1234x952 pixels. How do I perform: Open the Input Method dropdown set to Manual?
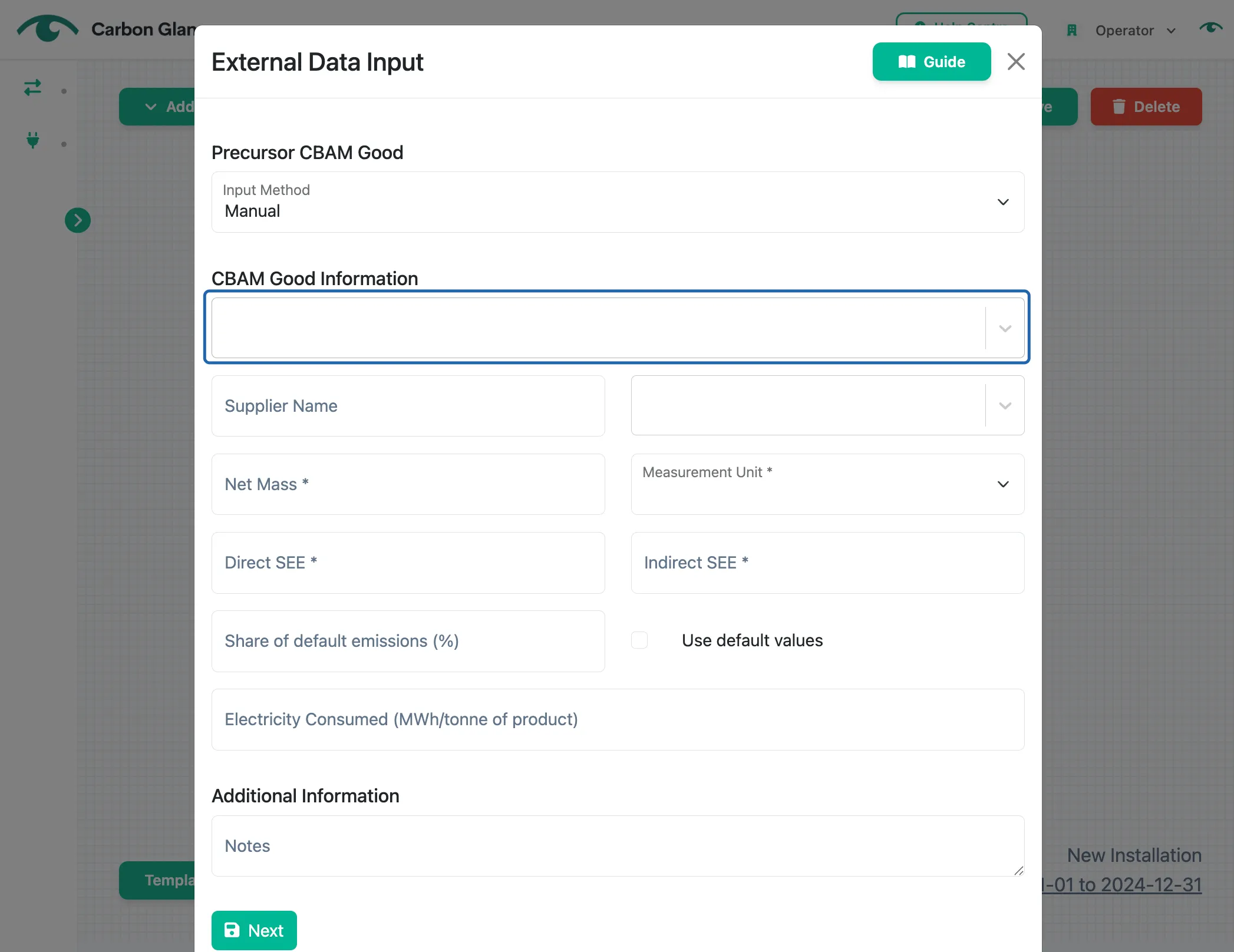coord(618,202)
